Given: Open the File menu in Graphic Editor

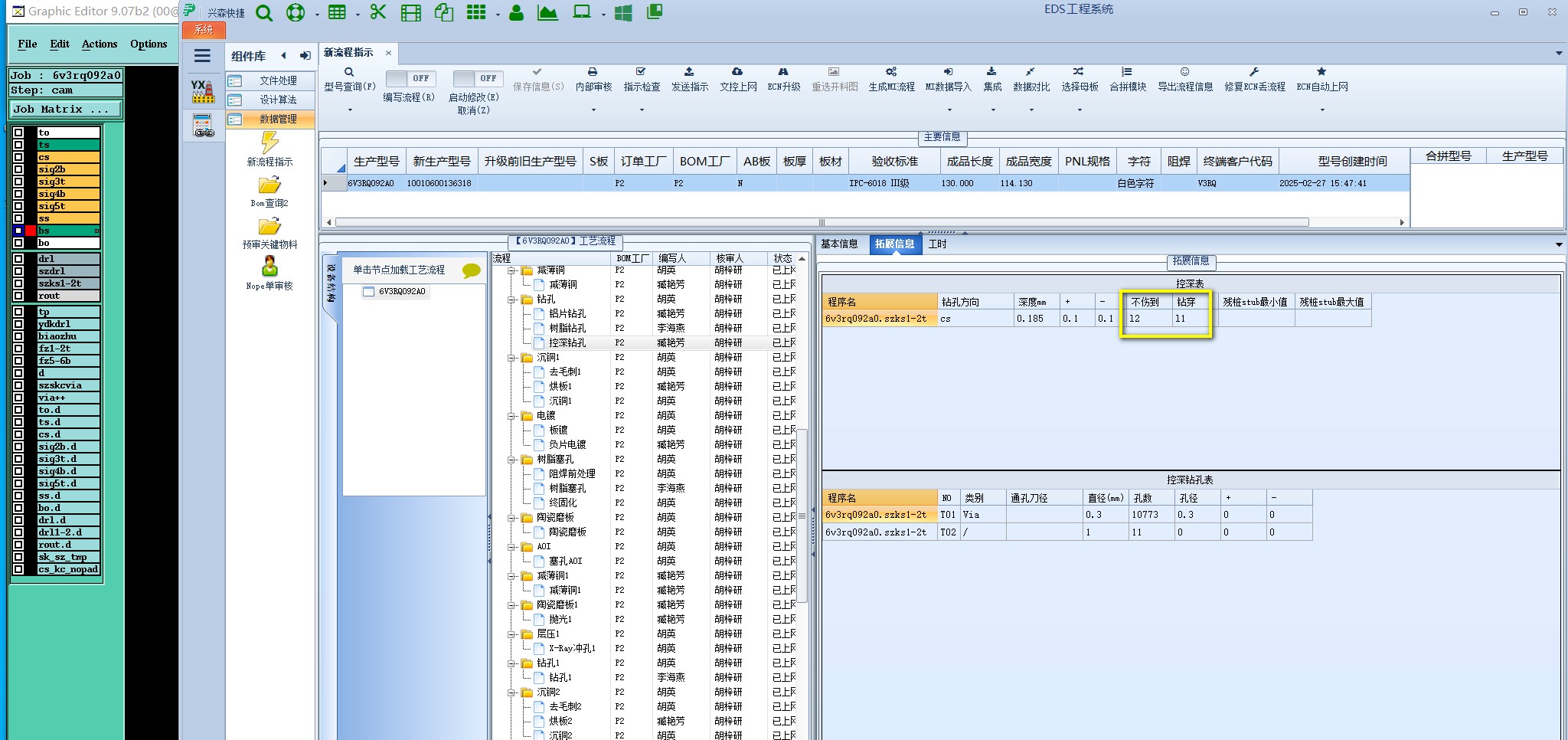Looking at the screenshot, I should tap(28, 44).
